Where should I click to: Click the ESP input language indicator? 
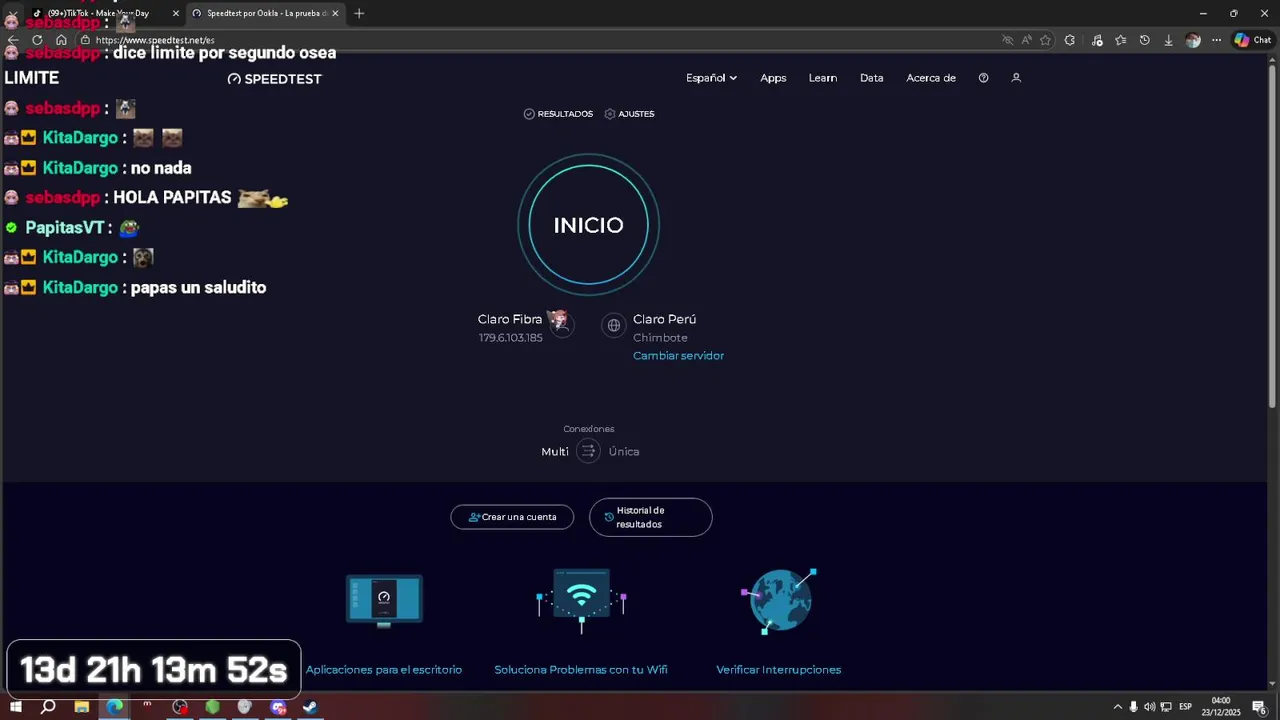point(1185,707)
